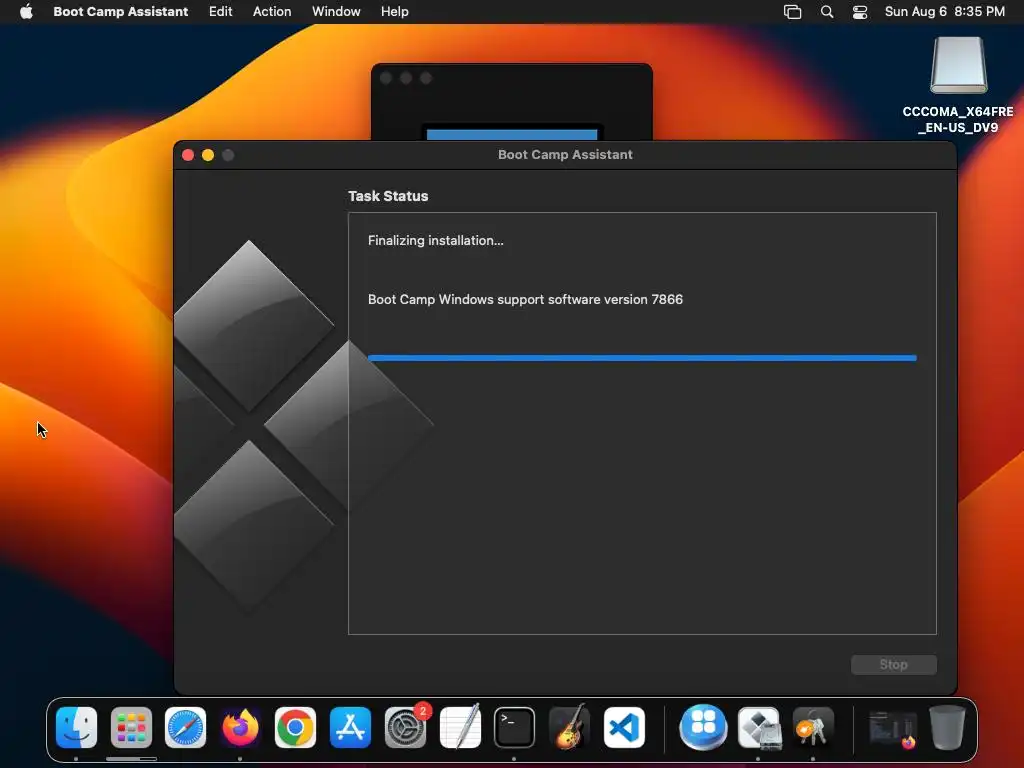The width and height of the screenshot is (1024, 768).
Task: Open Finder from the Dock
Action: click(76, 728)
